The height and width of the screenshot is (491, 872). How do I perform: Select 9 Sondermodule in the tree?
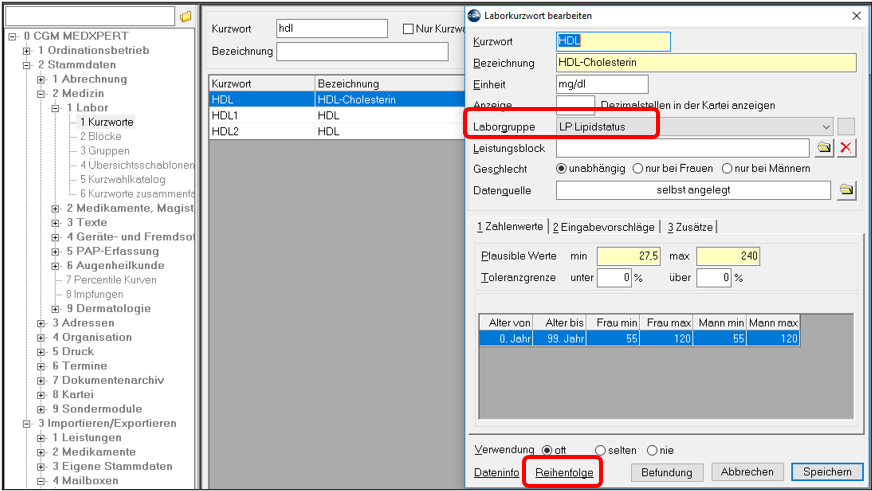pyautogui.click(x=97, y=409)
